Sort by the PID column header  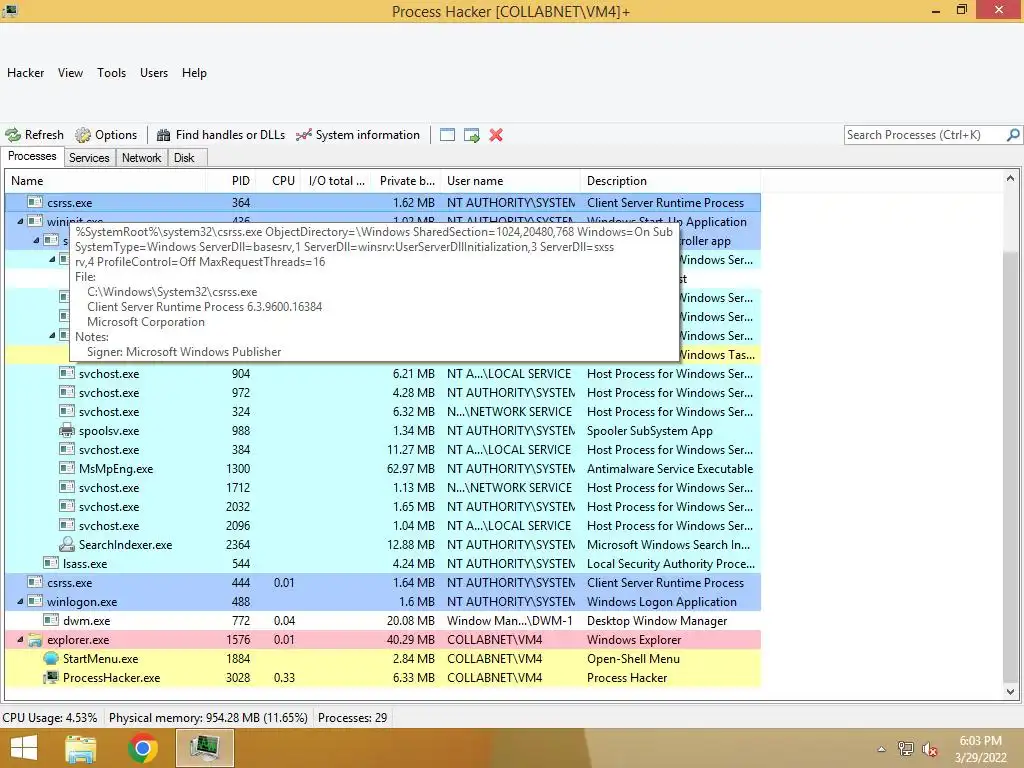click(231, 181)
